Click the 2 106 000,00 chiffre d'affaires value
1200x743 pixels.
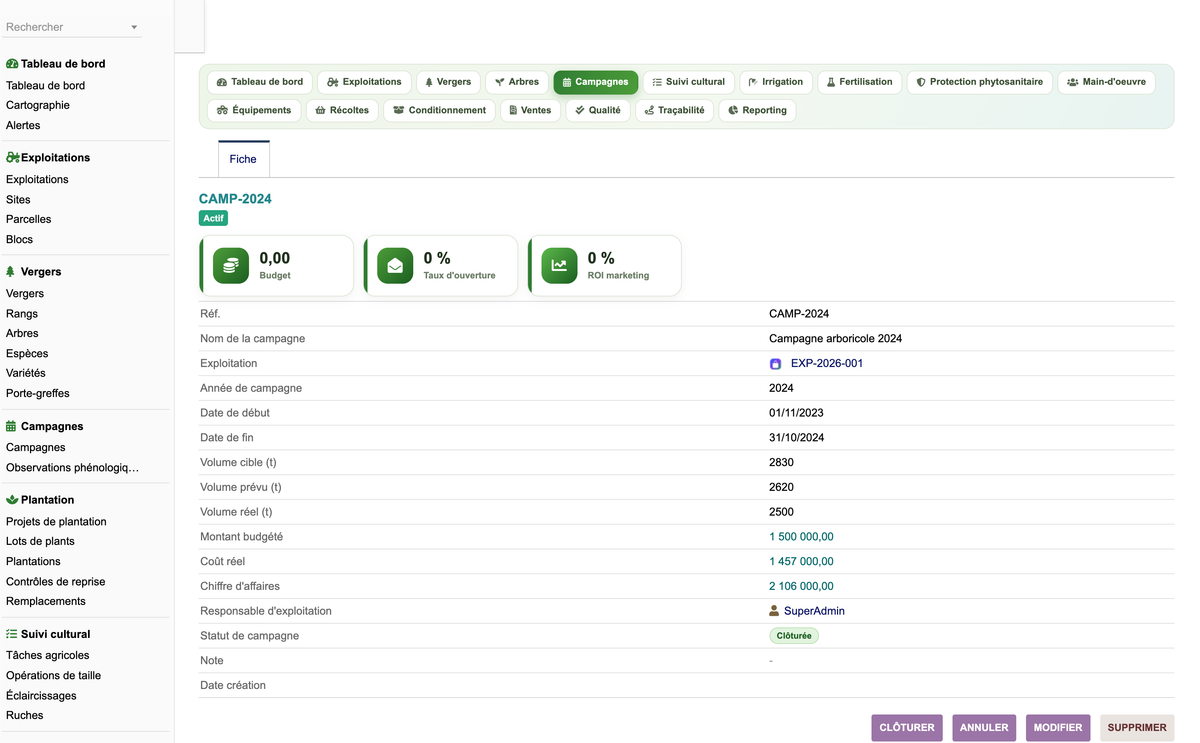(x=801, y=586)
